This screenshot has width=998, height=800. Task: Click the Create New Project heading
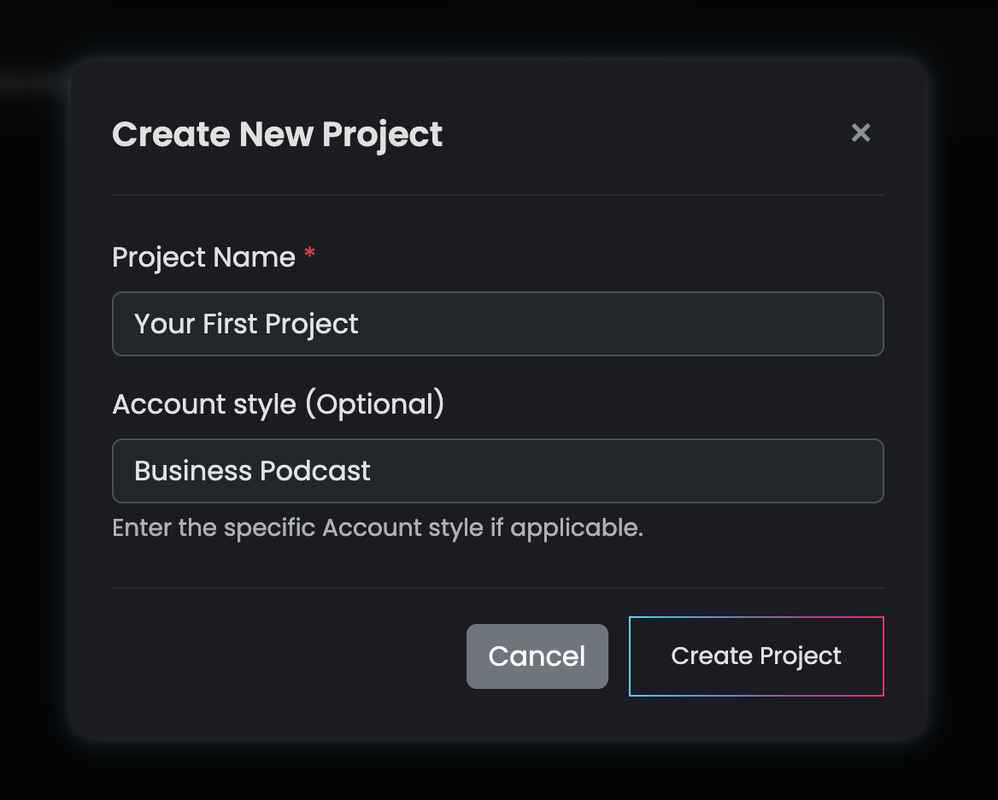click(x=277, y=134)
